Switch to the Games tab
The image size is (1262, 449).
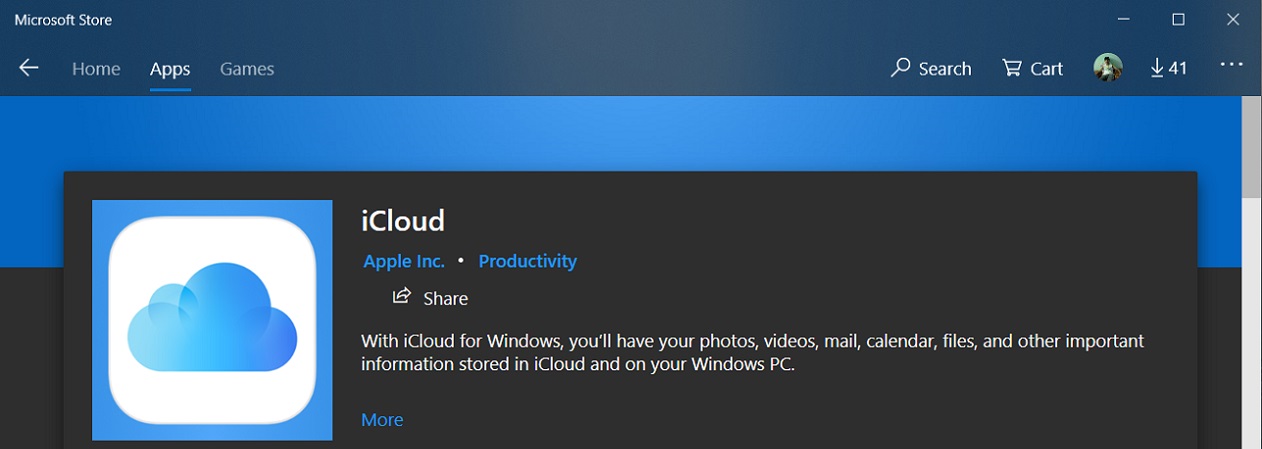pos(247,69)
